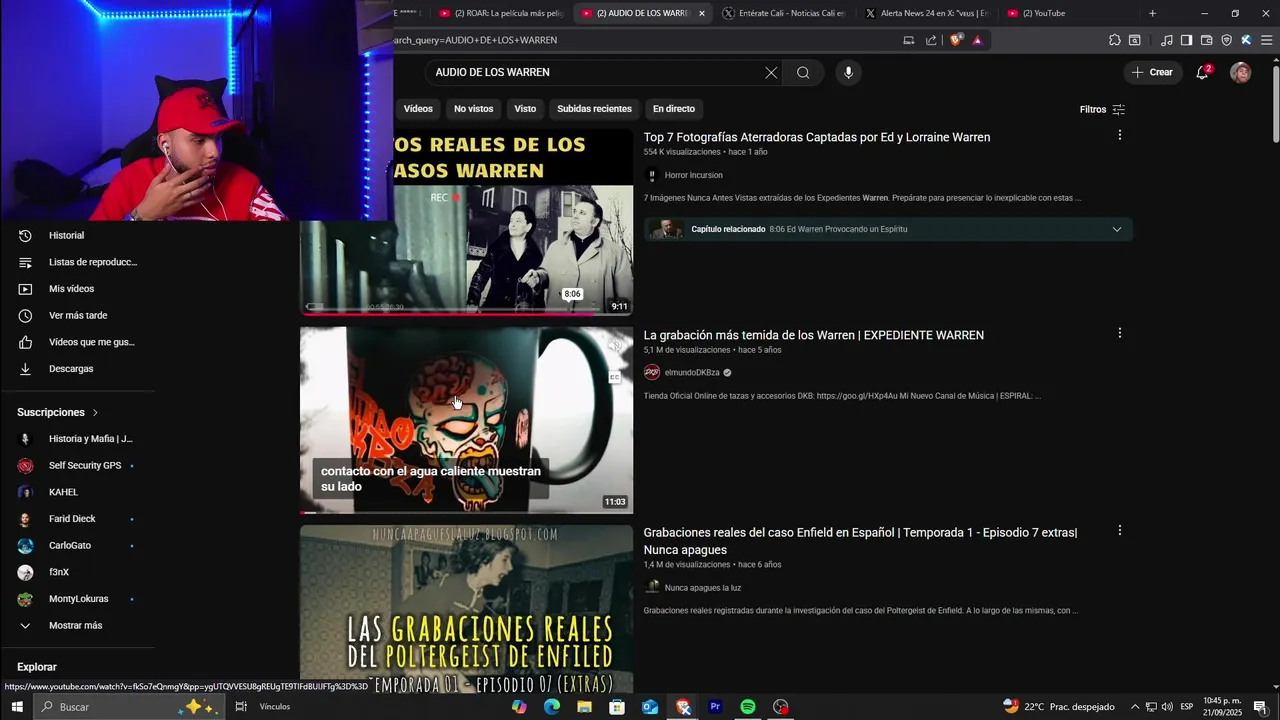Toggle closed captions on hovered video preview
This screenshot has height=720, width=1280.
[x=614, y=377]
